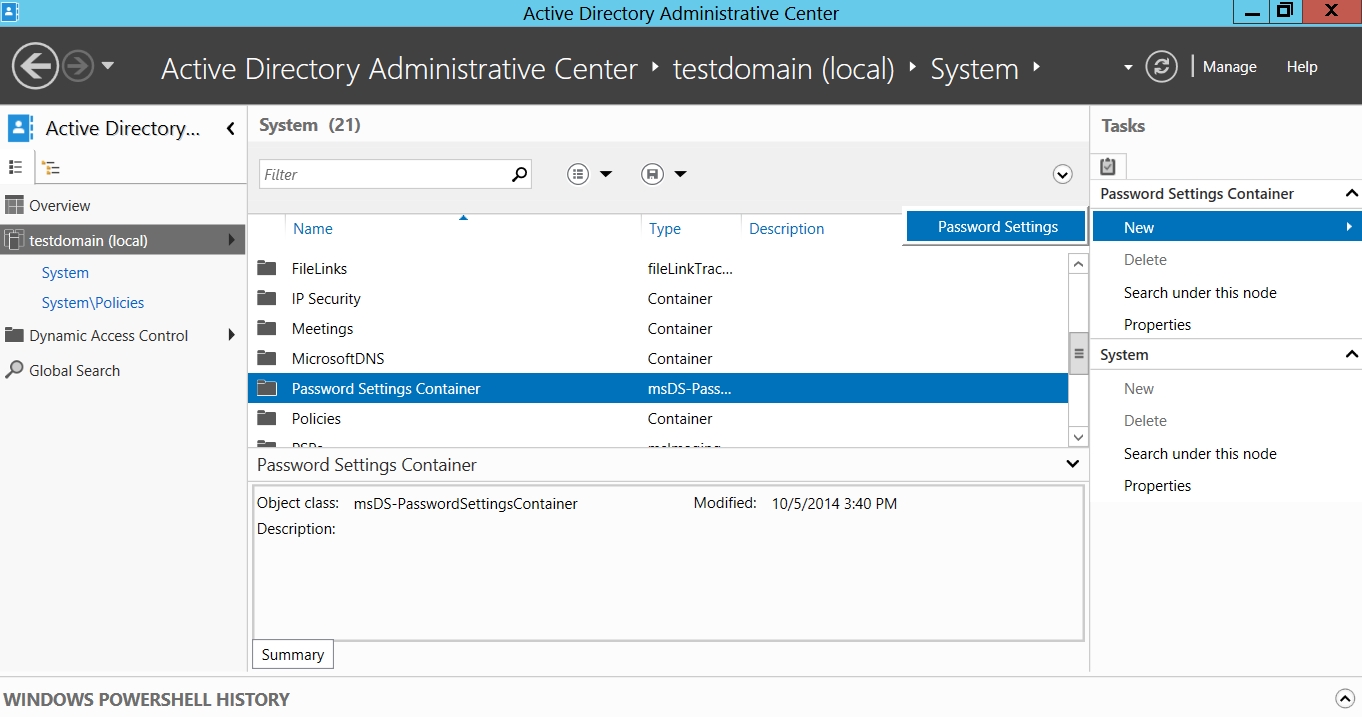Expand the testdomain (local) node arrow
This screenshot has width=1362, height=717.
pos(232,240)
